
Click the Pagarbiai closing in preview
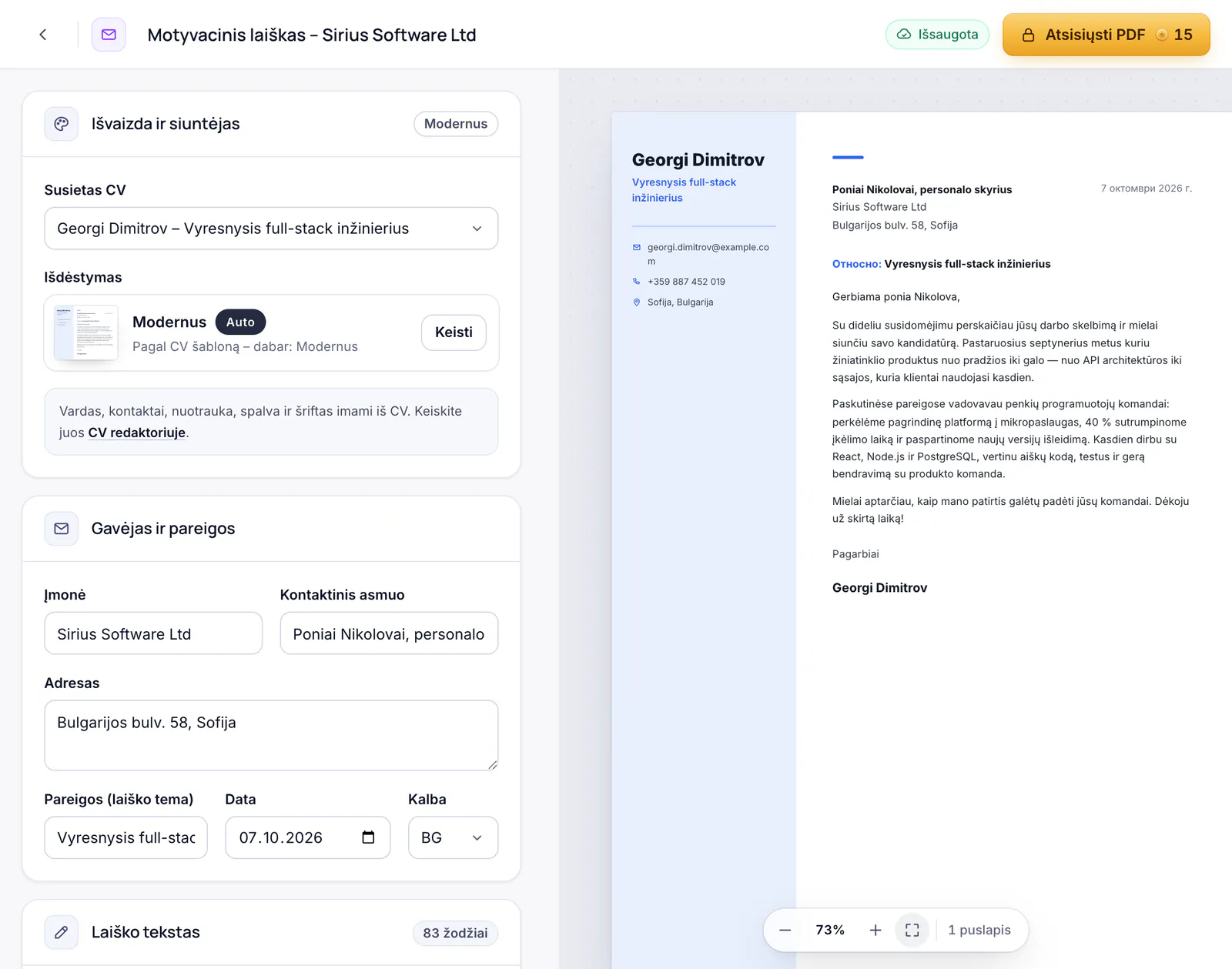pos(855,554)
